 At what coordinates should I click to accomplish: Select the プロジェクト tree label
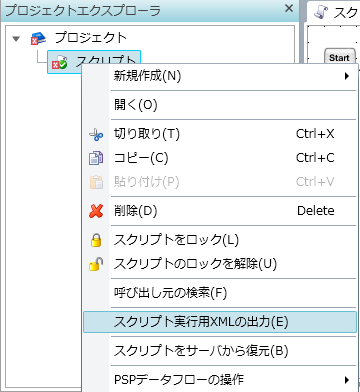coord(91,38)
